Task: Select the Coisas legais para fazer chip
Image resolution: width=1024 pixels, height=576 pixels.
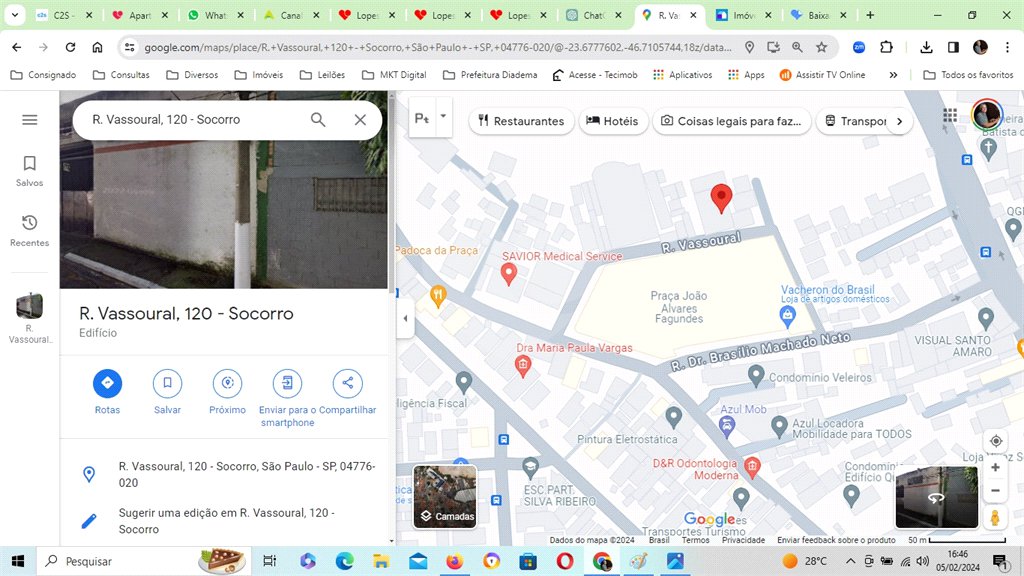Action: [x=731, y=121]
